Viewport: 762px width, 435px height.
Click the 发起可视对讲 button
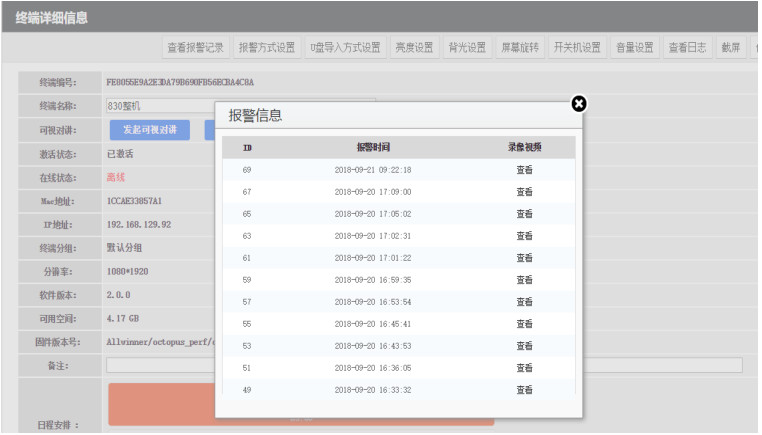pos(150,130)
